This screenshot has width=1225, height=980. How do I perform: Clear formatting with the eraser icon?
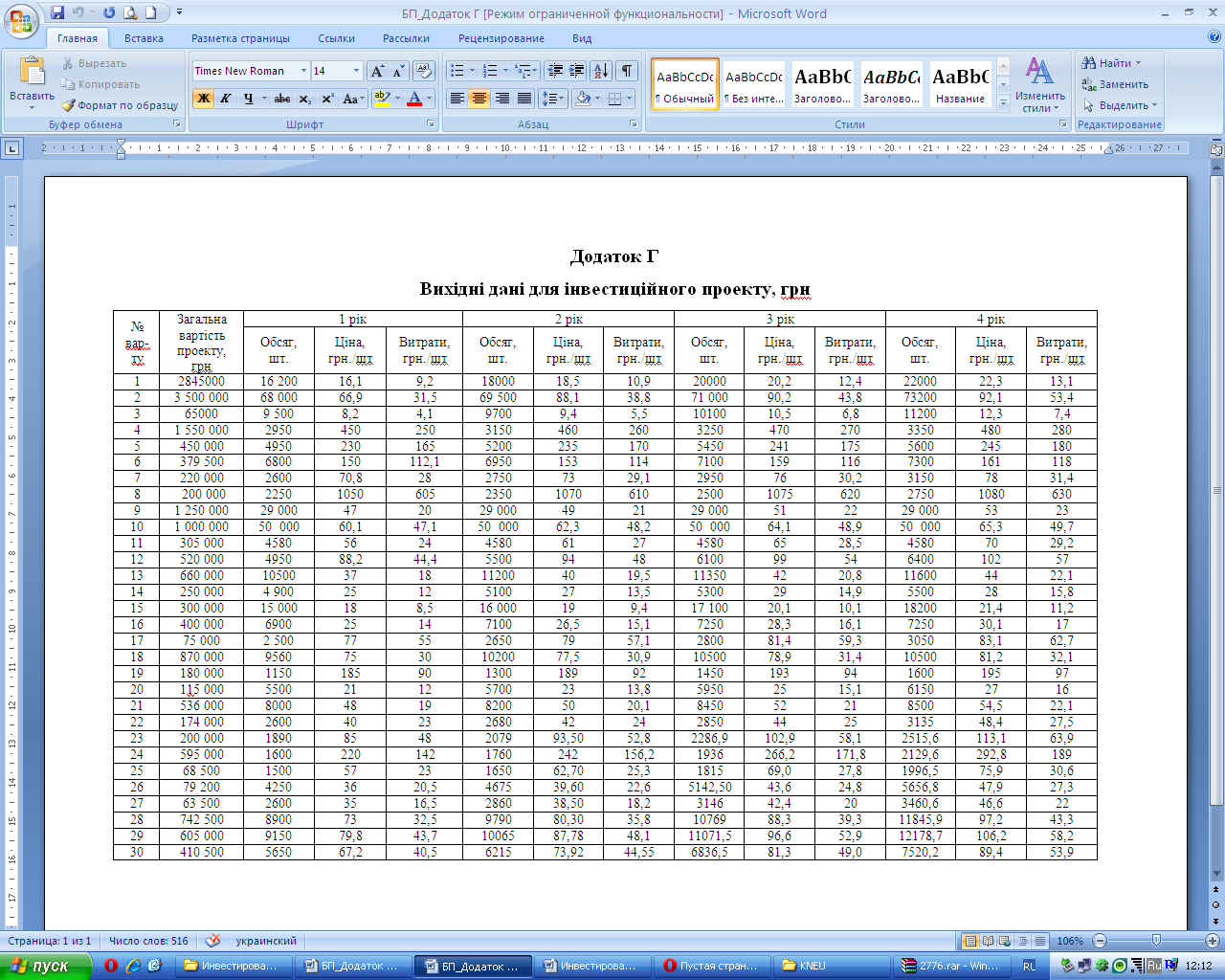pos(425,71)
